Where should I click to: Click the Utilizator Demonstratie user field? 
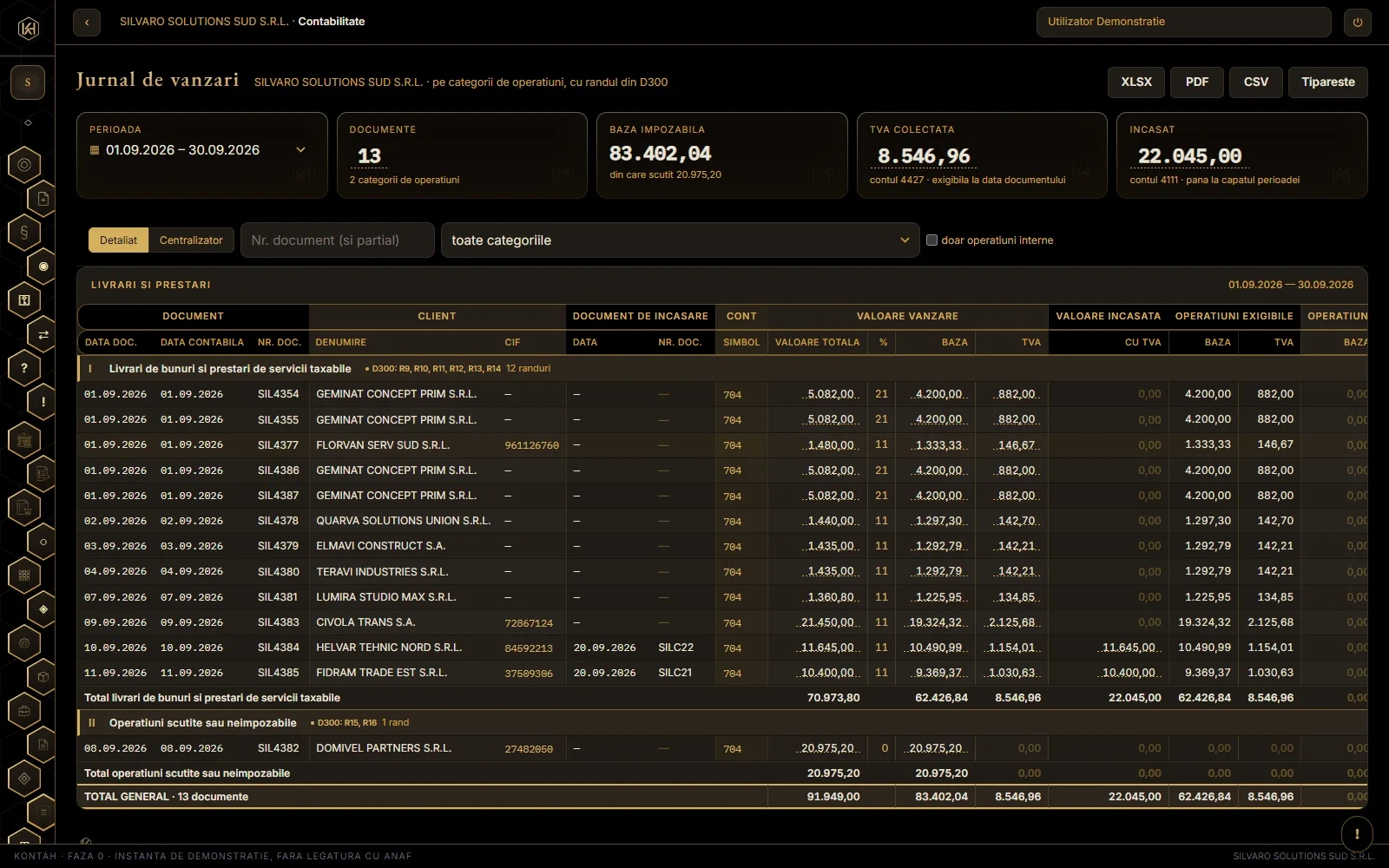click(x=1183, y=22)
